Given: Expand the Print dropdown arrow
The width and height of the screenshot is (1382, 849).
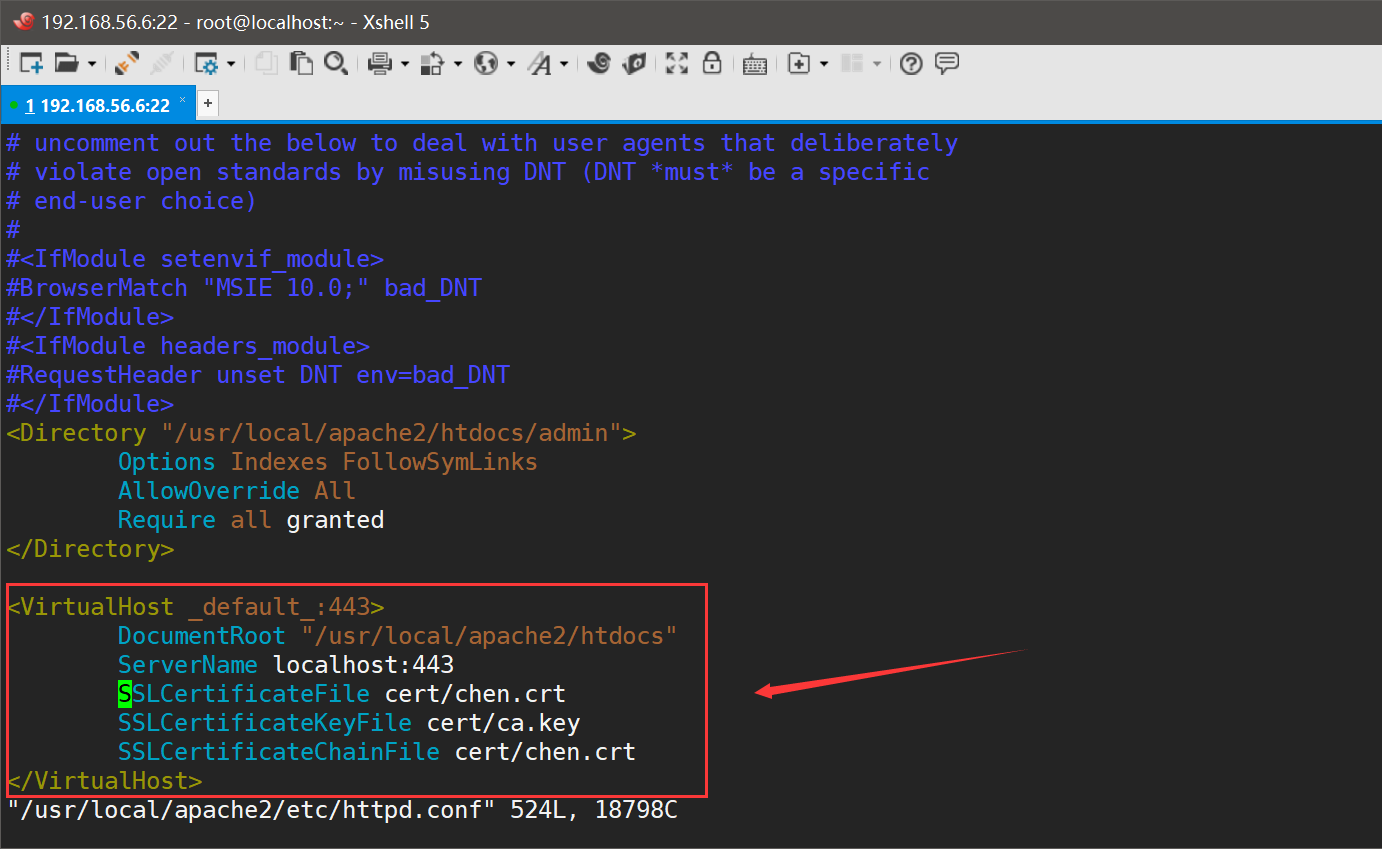Looking at the screenshot, I should click(x=405, y=64).
